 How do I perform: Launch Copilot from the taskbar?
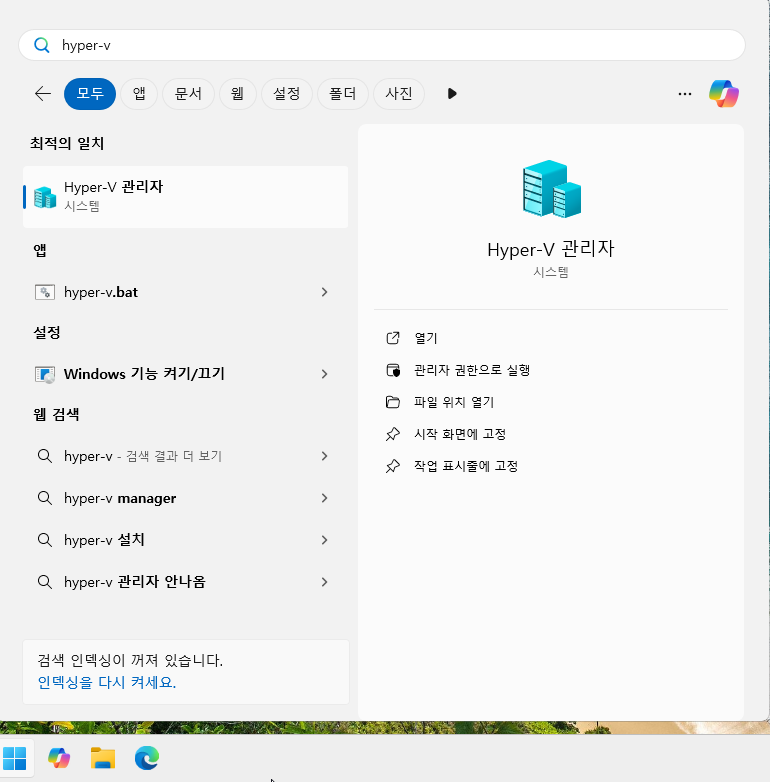pos(59,759)
